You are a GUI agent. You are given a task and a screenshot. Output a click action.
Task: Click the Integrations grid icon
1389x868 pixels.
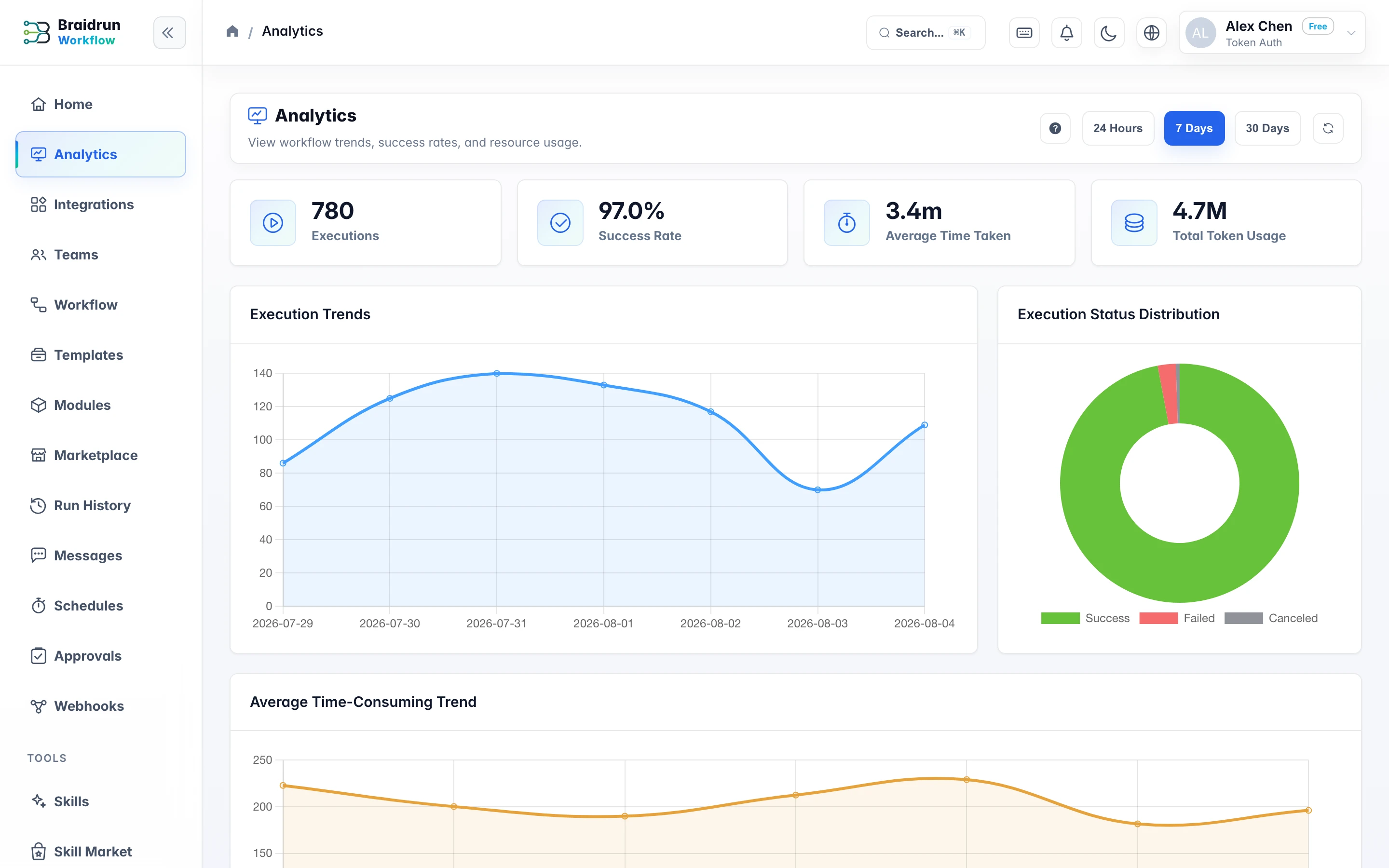coord(39,204)
